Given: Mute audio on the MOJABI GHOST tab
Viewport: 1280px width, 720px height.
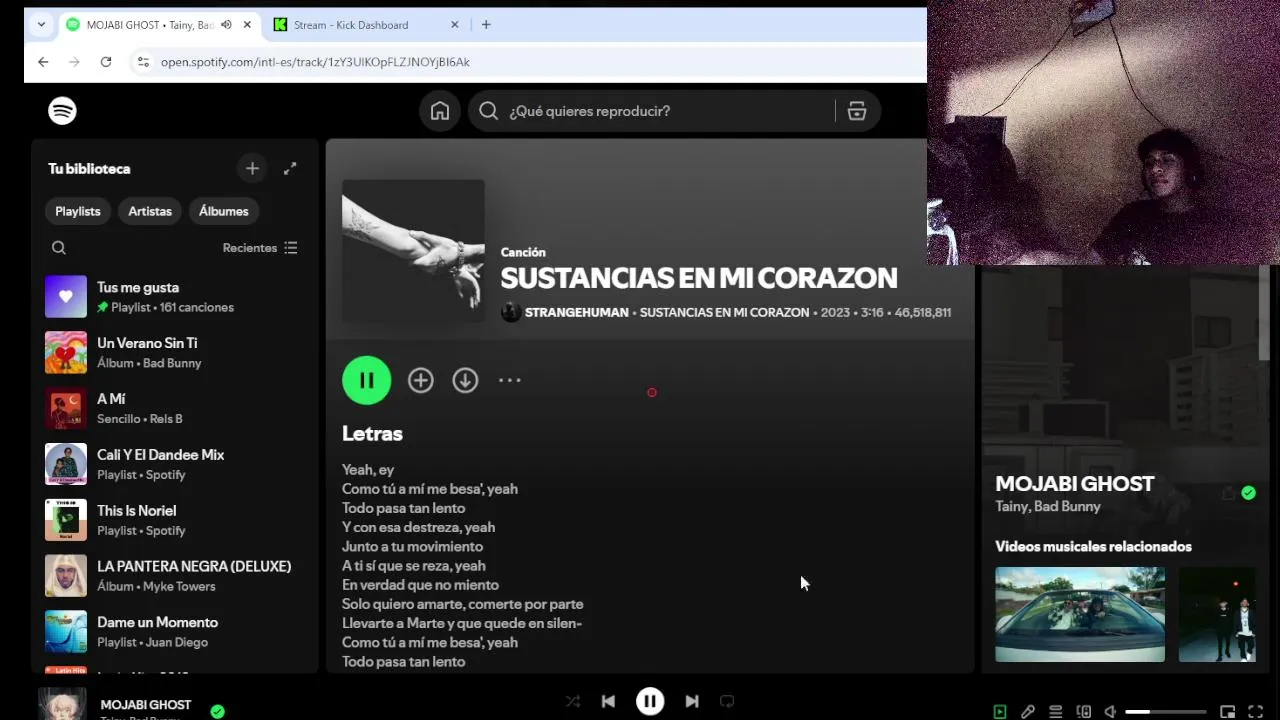Looking at the screenshot, I should [x=226, y=25].
